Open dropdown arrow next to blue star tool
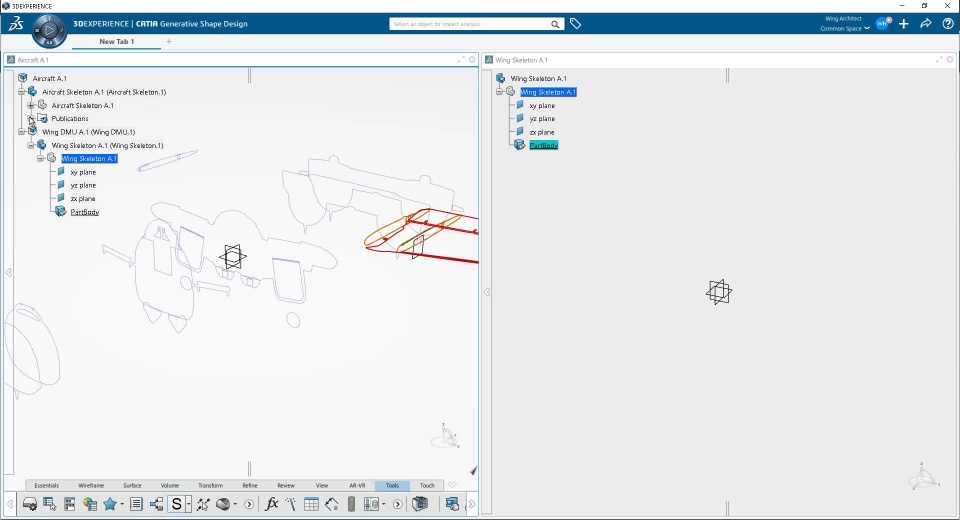Viewport: 960px width, 520px height. coord(122,504)
